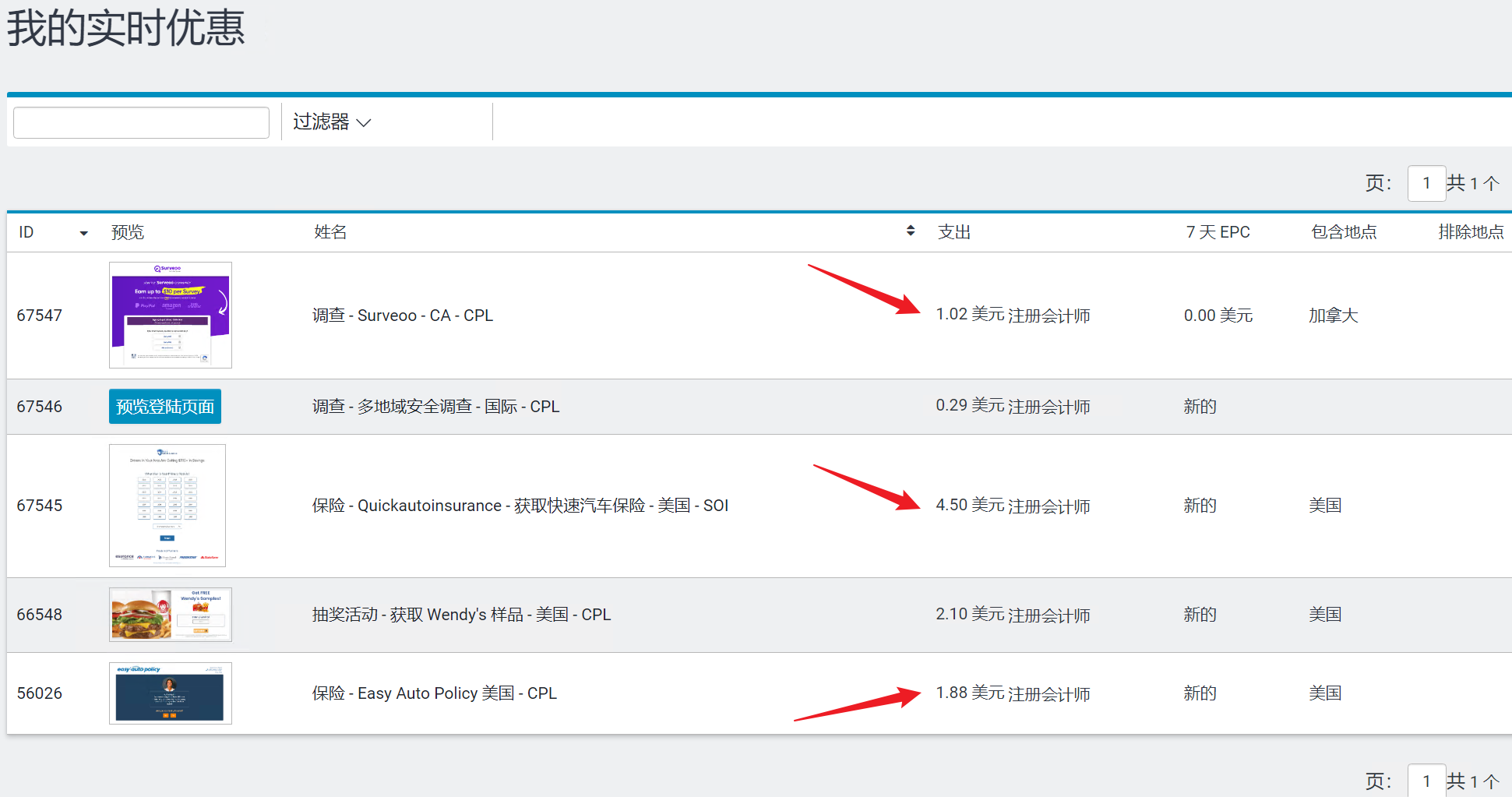Open offer 调查 - Surveoo - CA - CPL
Viewport: 1512px width, 797px height.
pyautogui.click(x=403, y=316)
